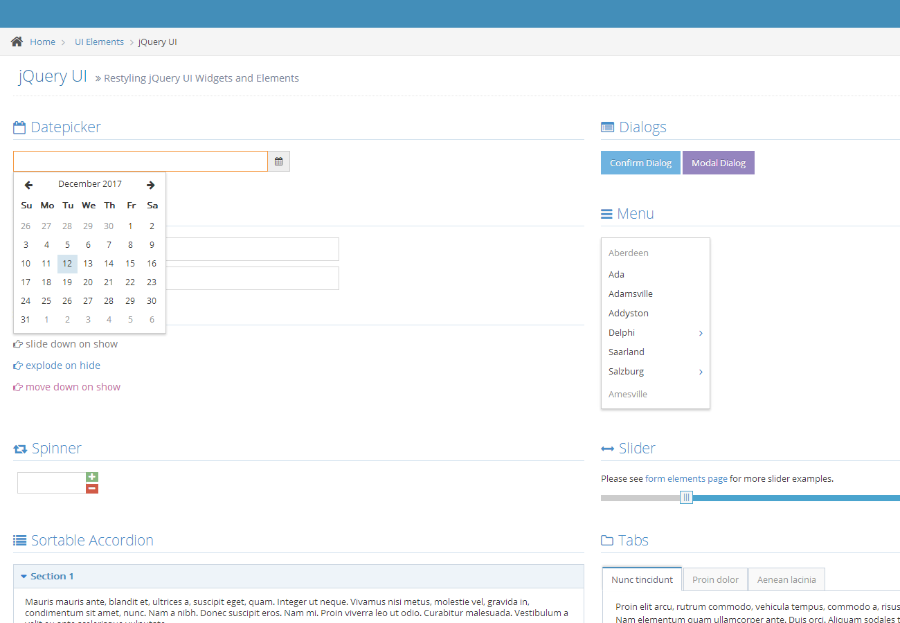The image size is (900, 623).
Task: Switch to the Proin dolor tab
Action: pos(715,579)
